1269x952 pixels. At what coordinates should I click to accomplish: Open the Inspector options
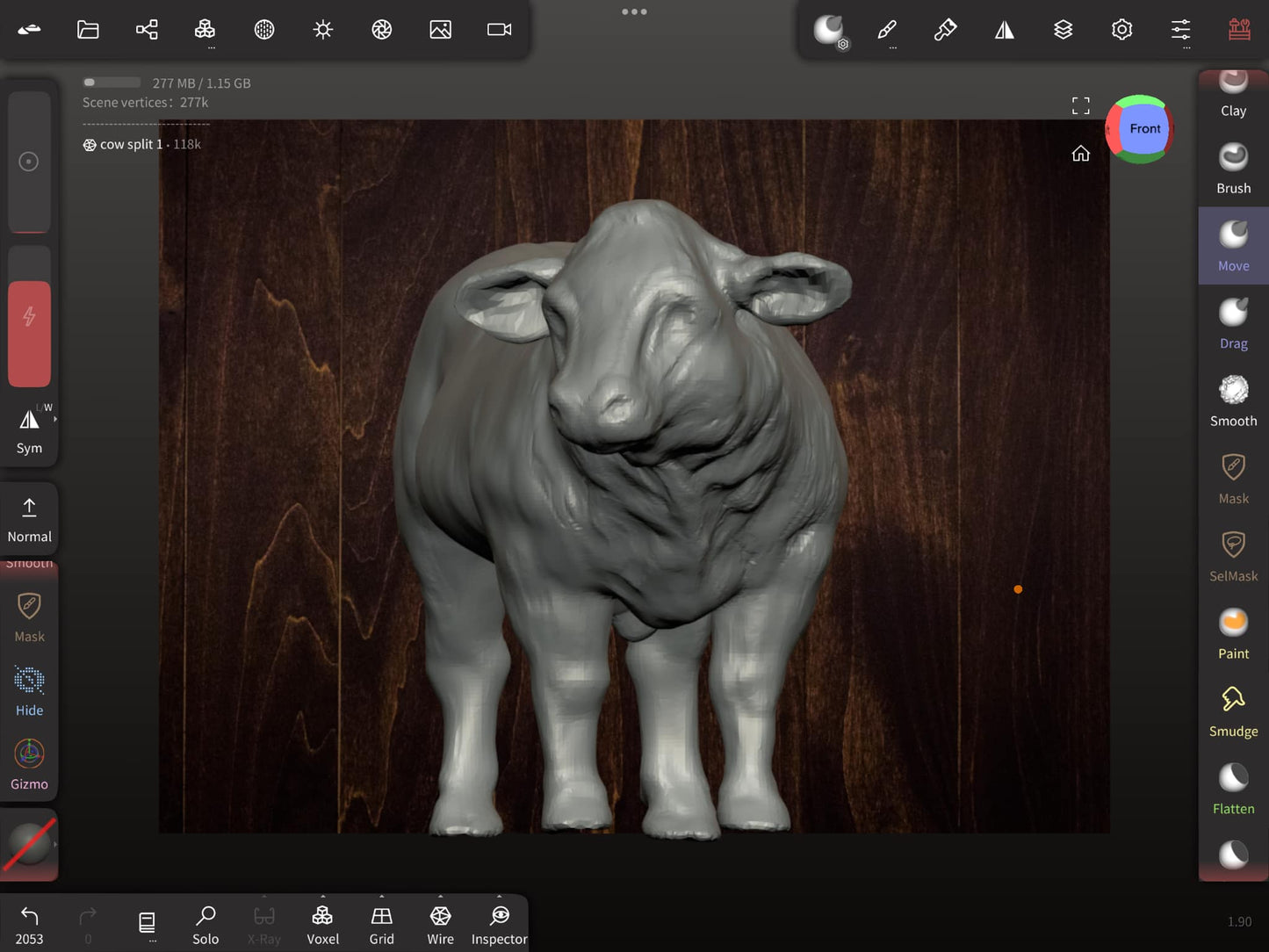click(499, 925)
